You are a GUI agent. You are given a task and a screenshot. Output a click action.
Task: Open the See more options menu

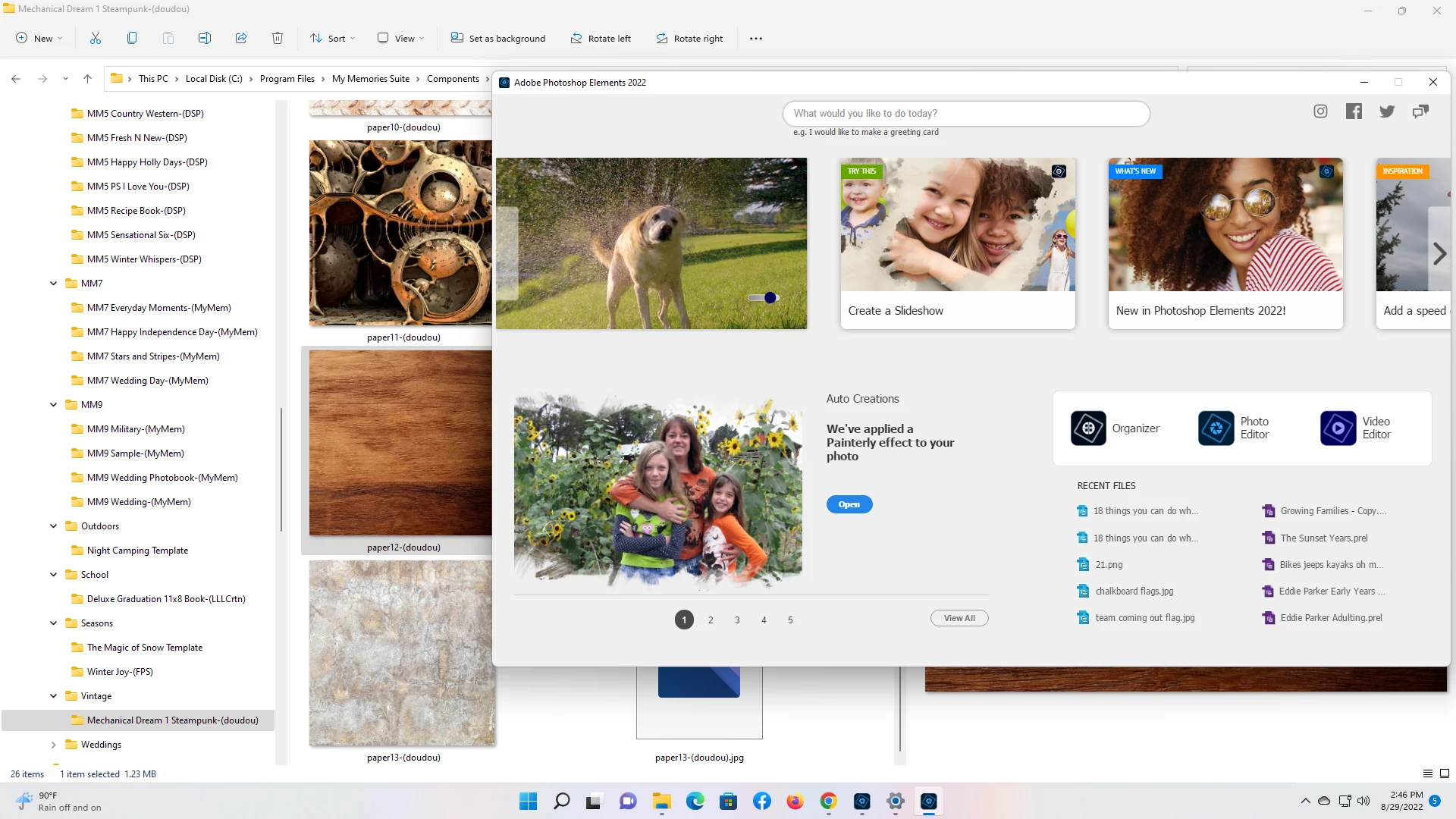coord(755,38)
